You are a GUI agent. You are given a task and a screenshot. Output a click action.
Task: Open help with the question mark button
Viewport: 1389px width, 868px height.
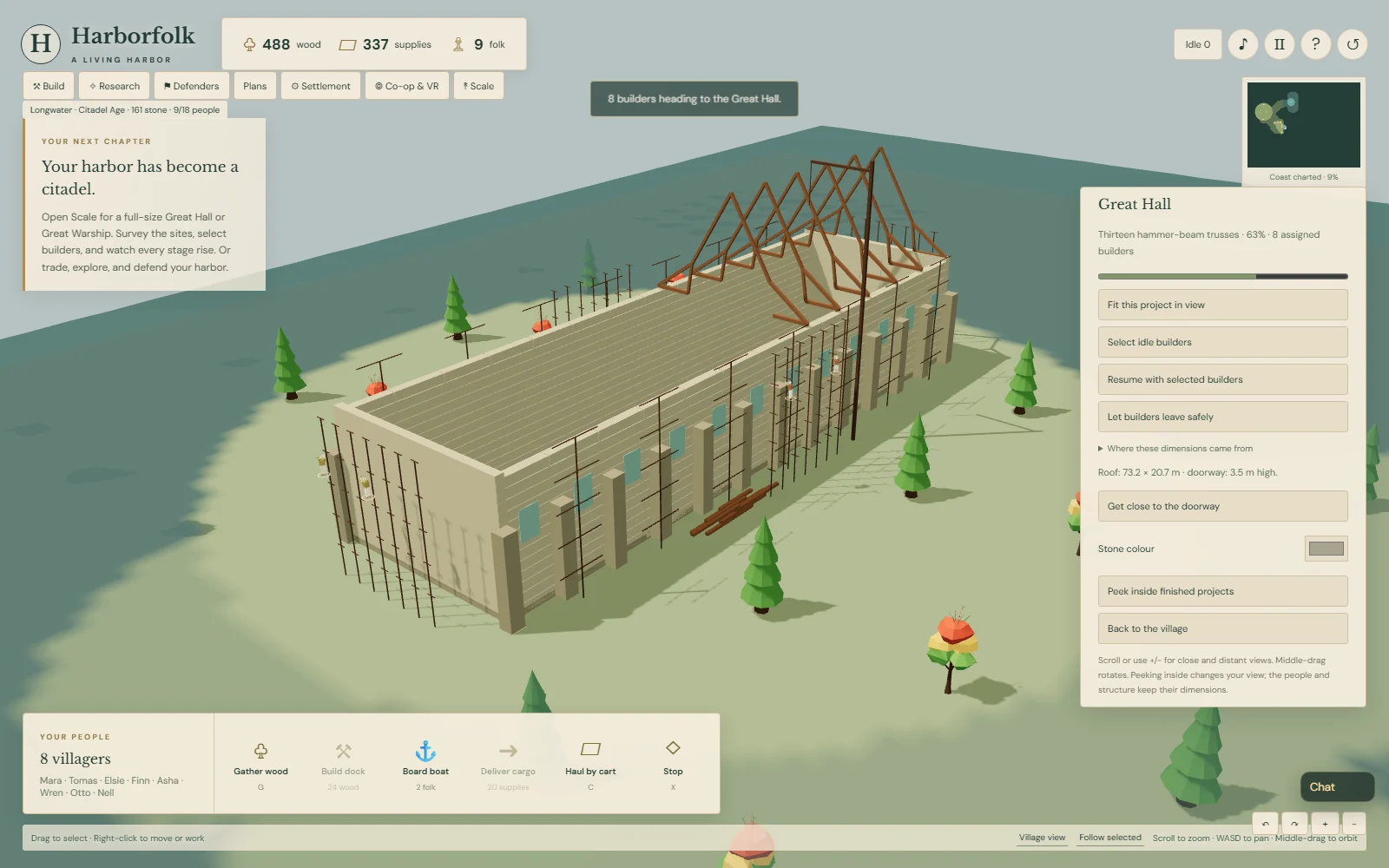pyautogui.click(x=1316, y=44)
